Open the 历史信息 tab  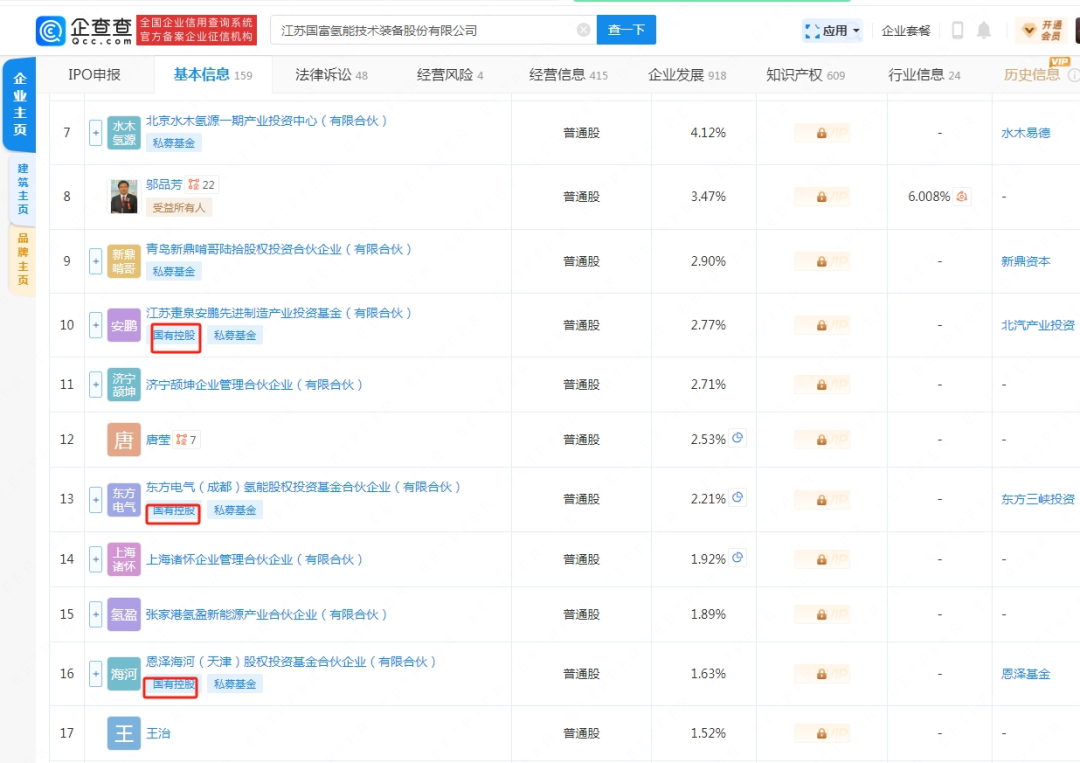click(1032, 74)
